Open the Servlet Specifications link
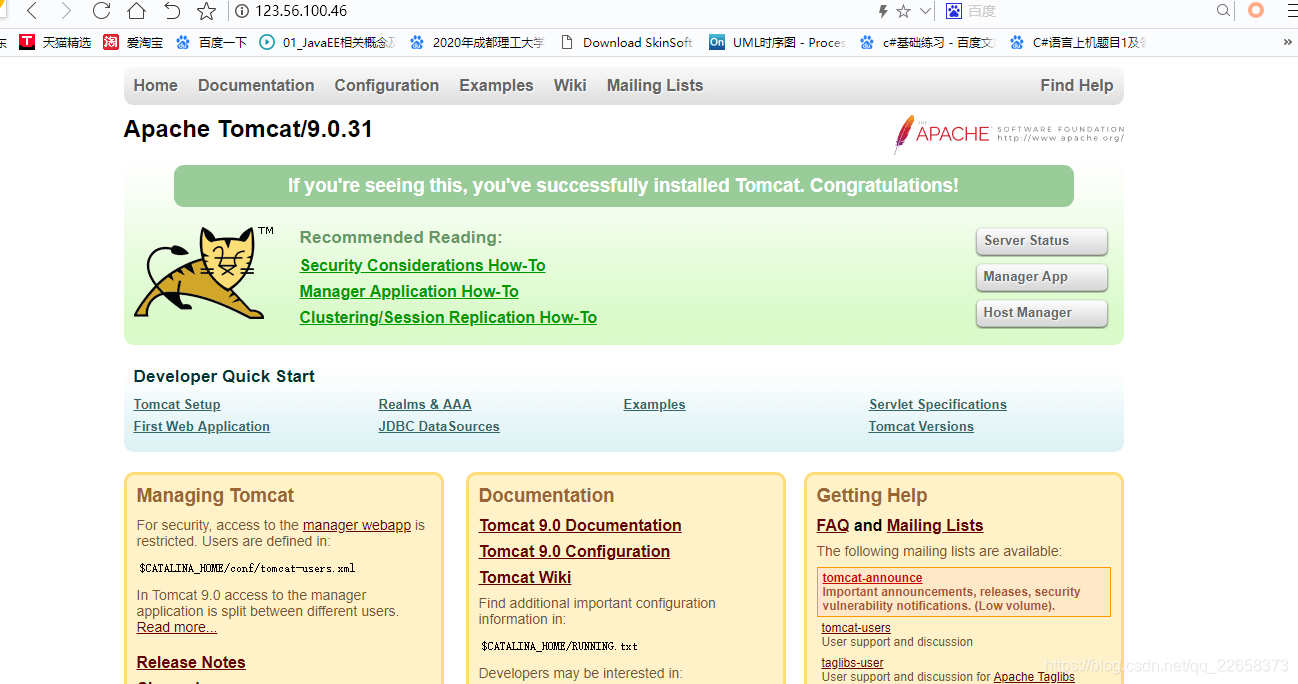The width and height of the screenshot is (1298, 684). coord(938,404)
